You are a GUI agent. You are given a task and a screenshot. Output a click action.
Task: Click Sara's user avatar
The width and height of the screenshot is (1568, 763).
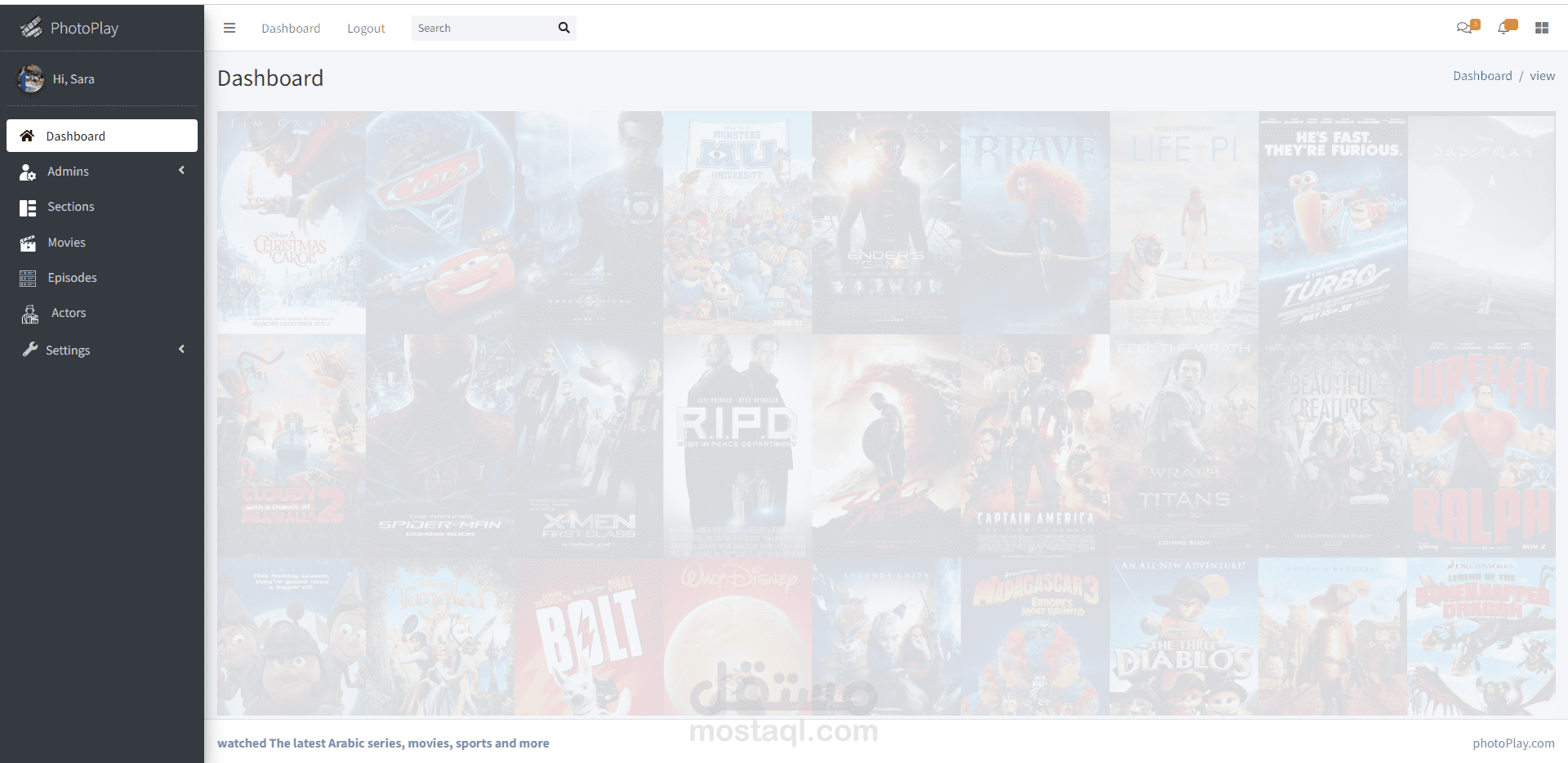(x=31, y=78)
